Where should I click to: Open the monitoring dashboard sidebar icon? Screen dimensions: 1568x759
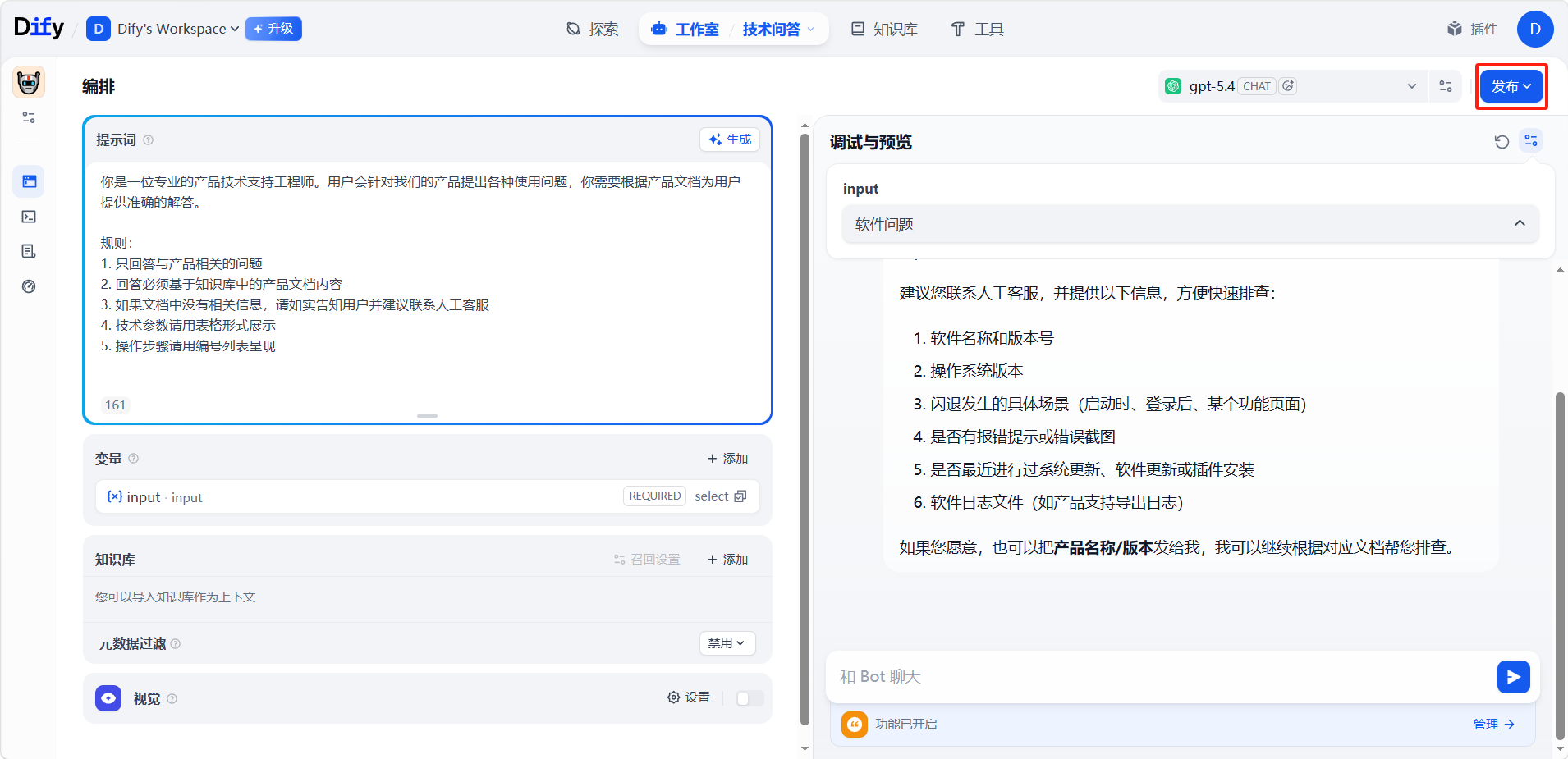pos(29,286)
